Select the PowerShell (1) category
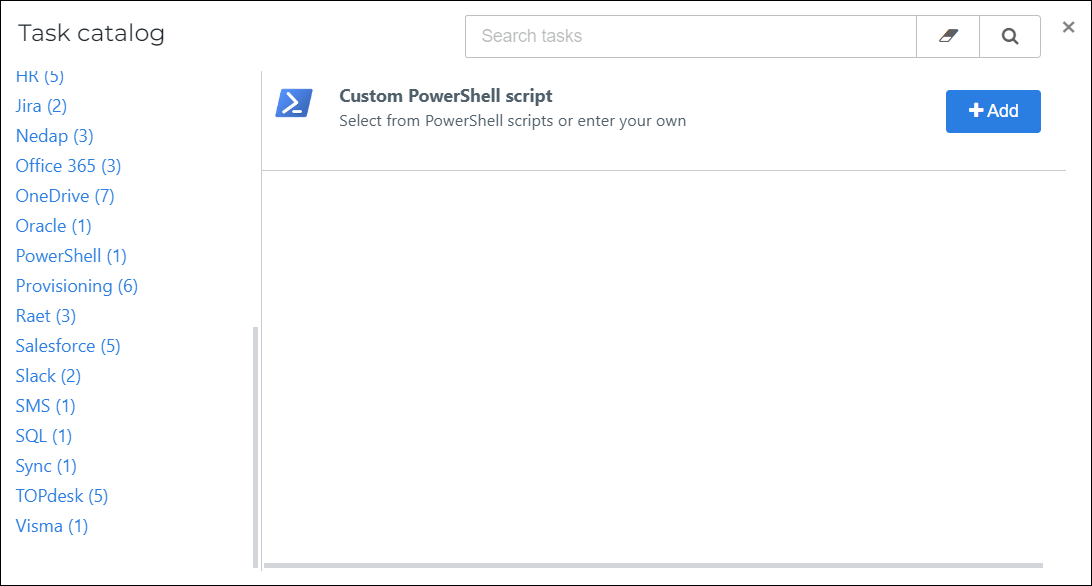Screen dimensions: 1092x586 click(x=71, y=256)
